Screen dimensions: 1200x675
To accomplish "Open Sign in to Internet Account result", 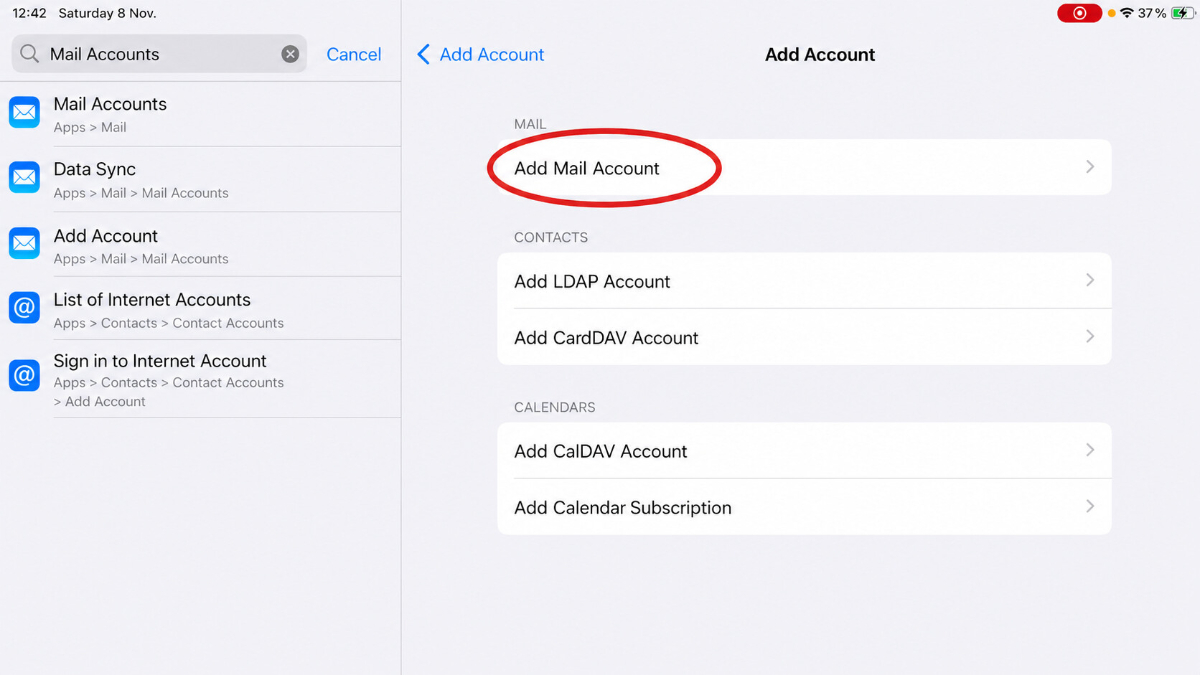I will 200,379.
